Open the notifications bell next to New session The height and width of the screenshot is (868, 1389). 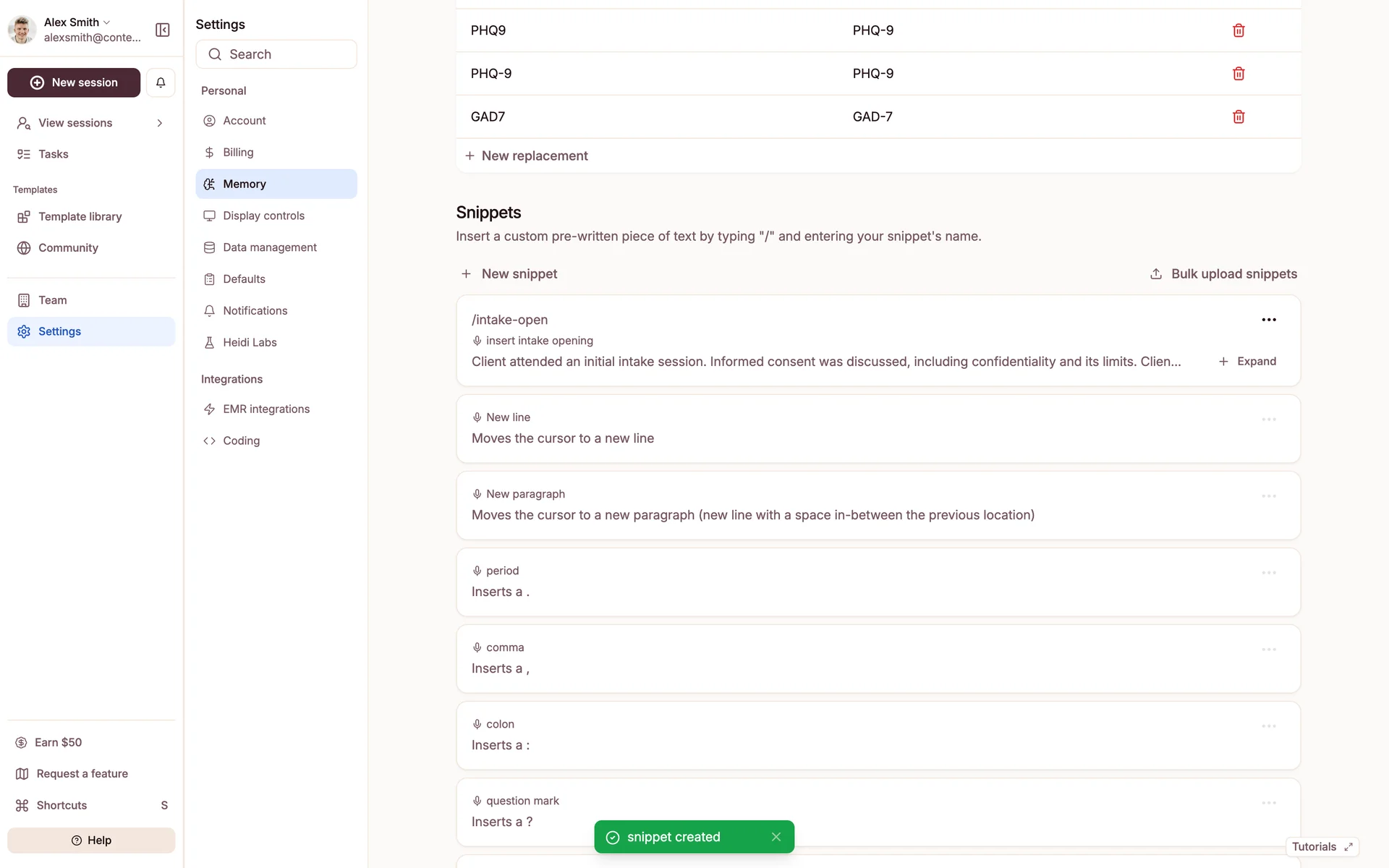pos(161,82)
